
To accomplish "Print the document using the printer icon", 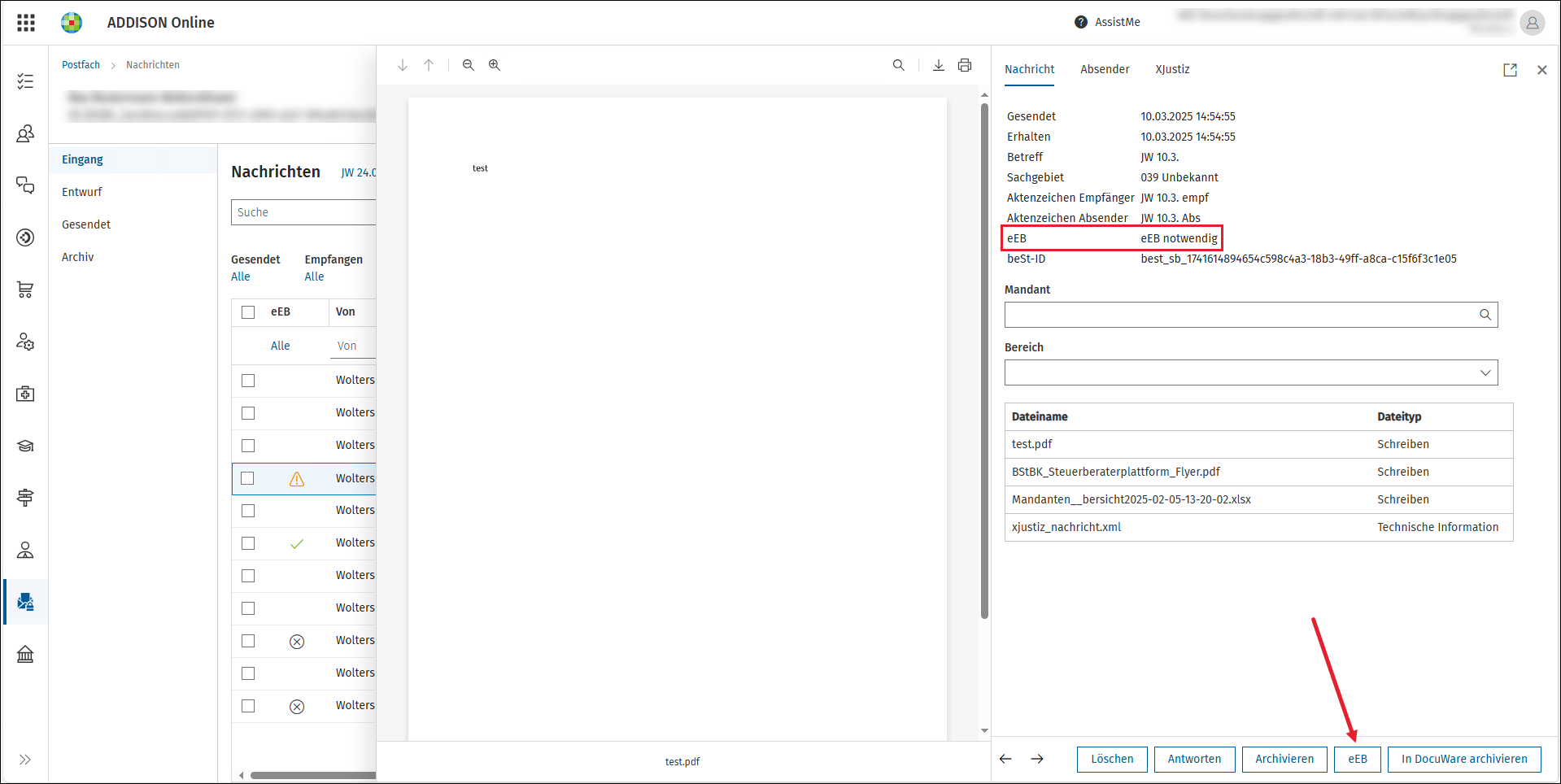I will click(965, 65).
